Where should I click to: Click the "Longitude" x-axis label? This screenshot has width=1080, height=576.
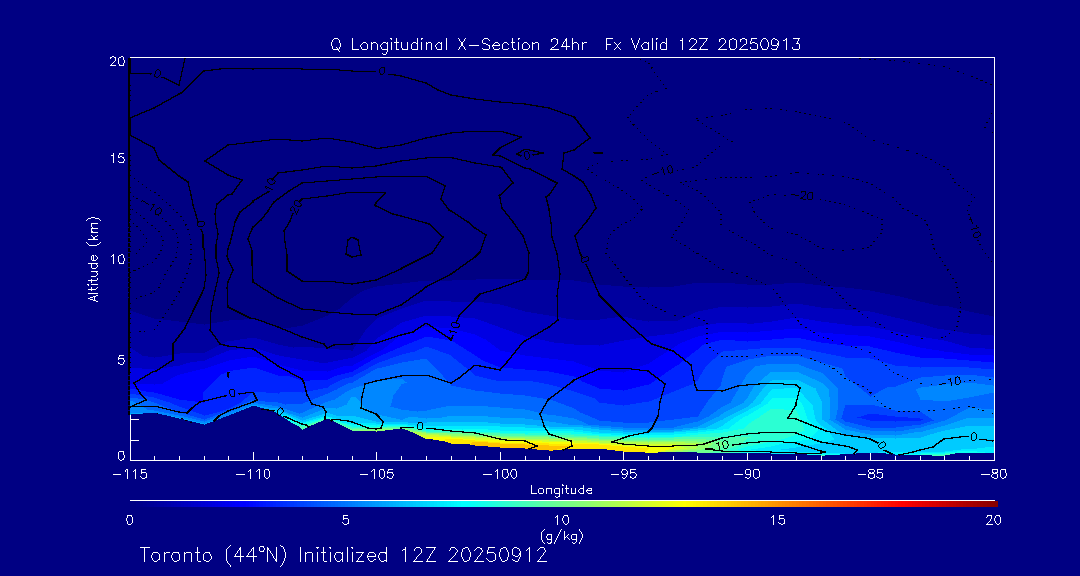tap(561, 490)
